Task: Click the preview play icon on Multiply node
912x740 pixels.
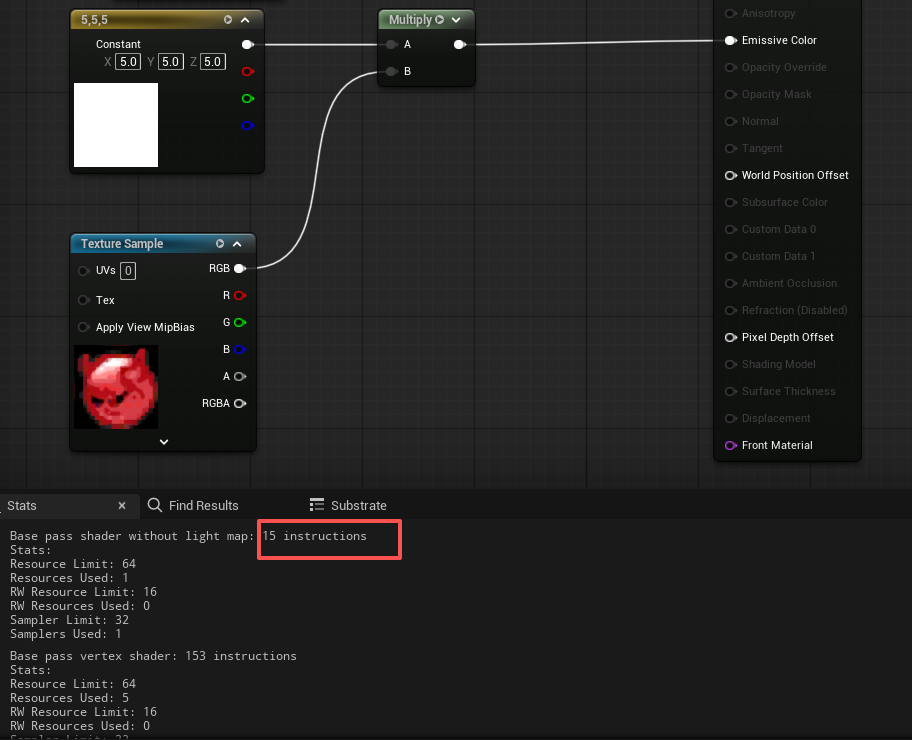Action: tap(440, 20)
